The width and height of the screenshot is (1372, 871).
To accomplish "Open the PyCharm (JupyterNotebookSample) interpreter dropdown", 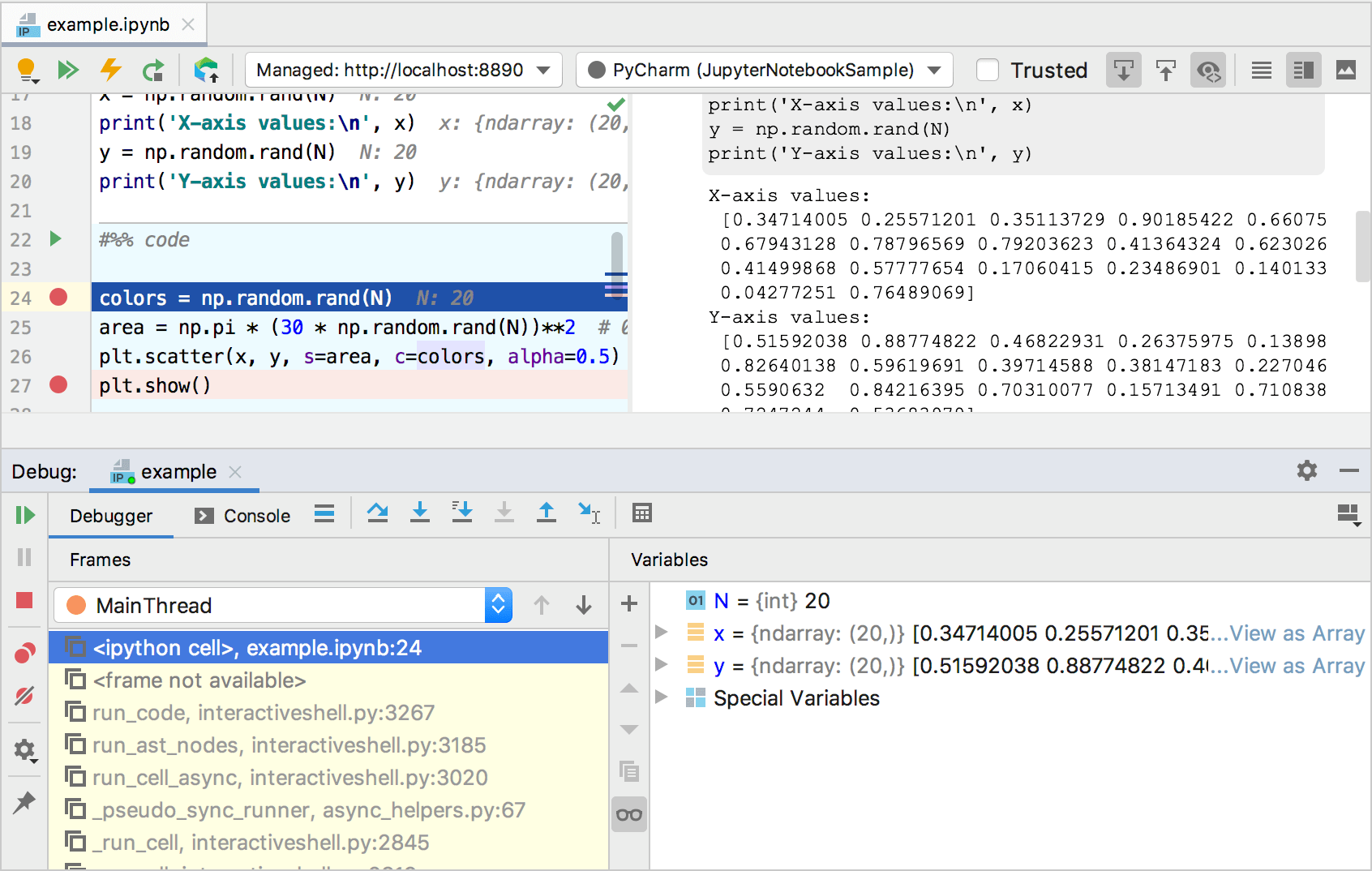I will pos(765,70).
